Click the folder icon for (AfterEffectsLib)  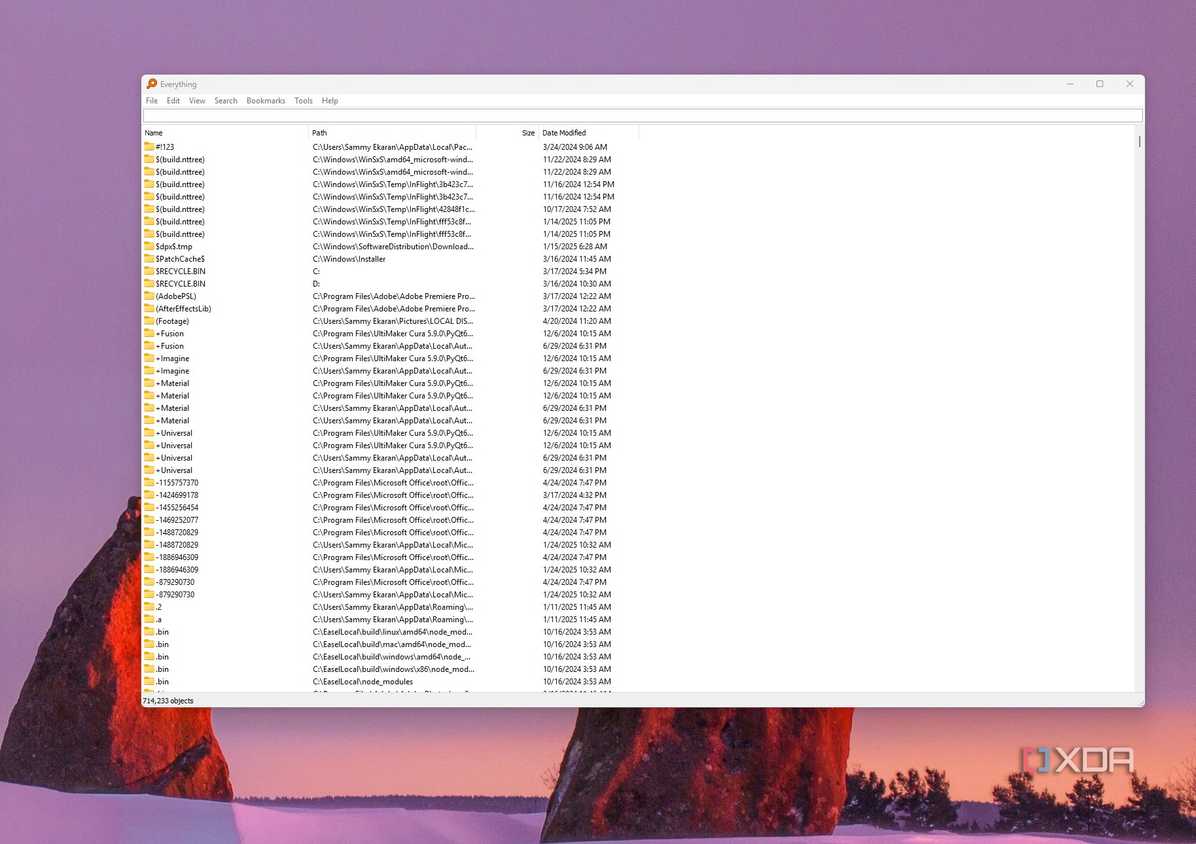click(x=149, y=308)
